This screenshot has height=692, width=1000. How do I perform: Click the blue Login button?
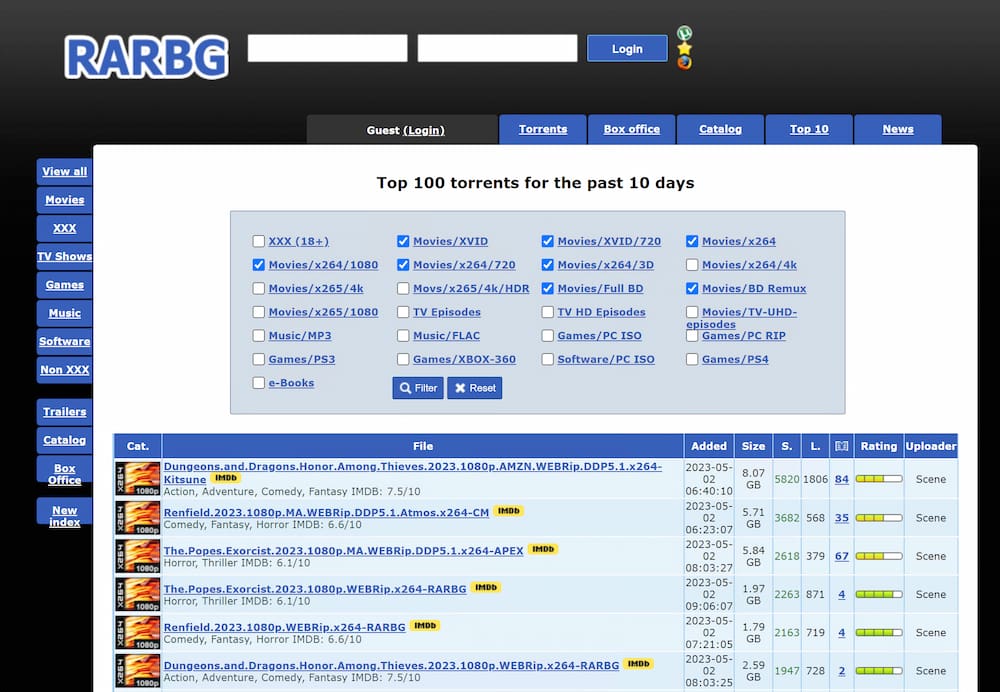point(627,48)
